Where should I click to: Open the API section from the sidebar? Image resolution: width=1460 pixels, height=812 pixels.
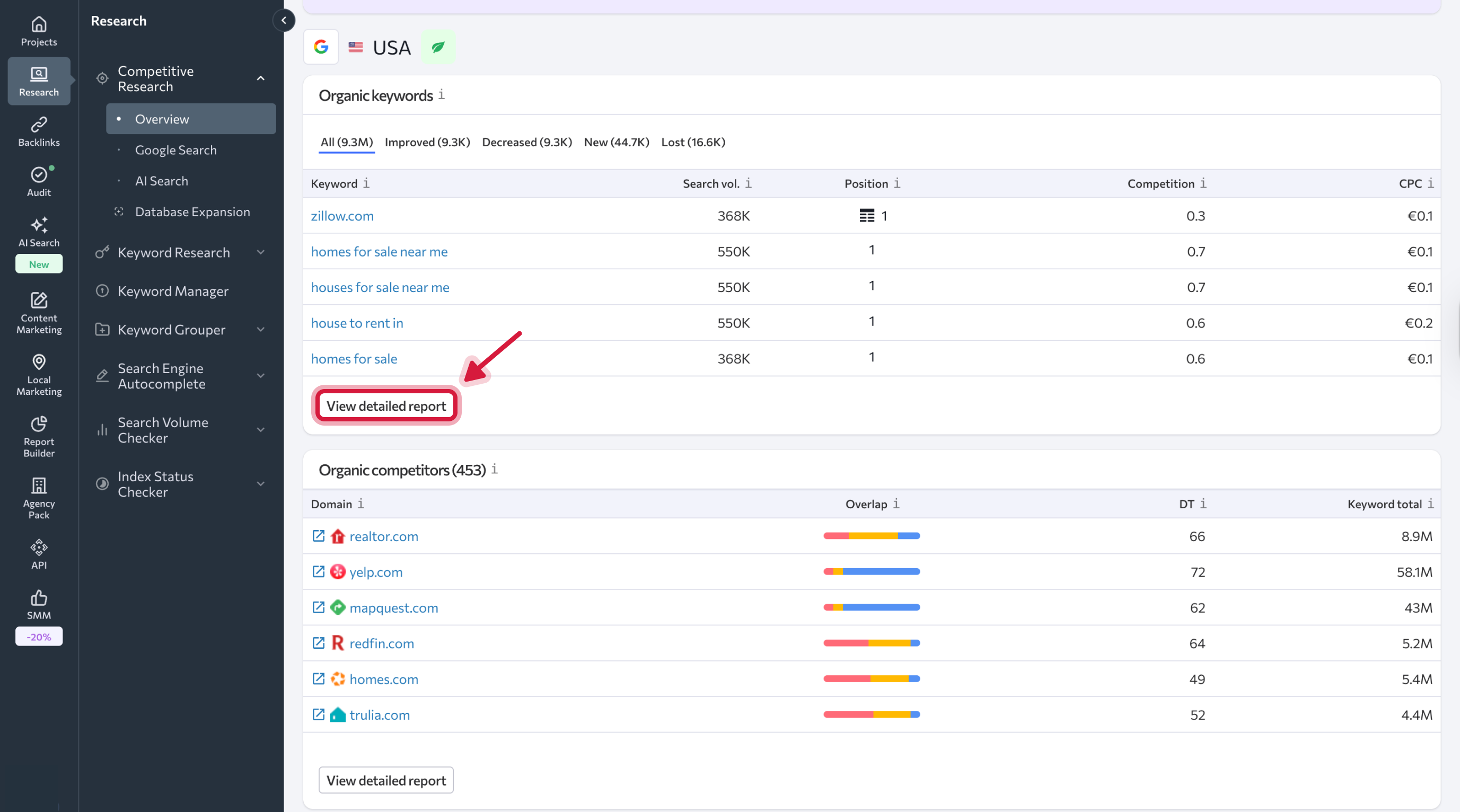[x=39, y=552]
